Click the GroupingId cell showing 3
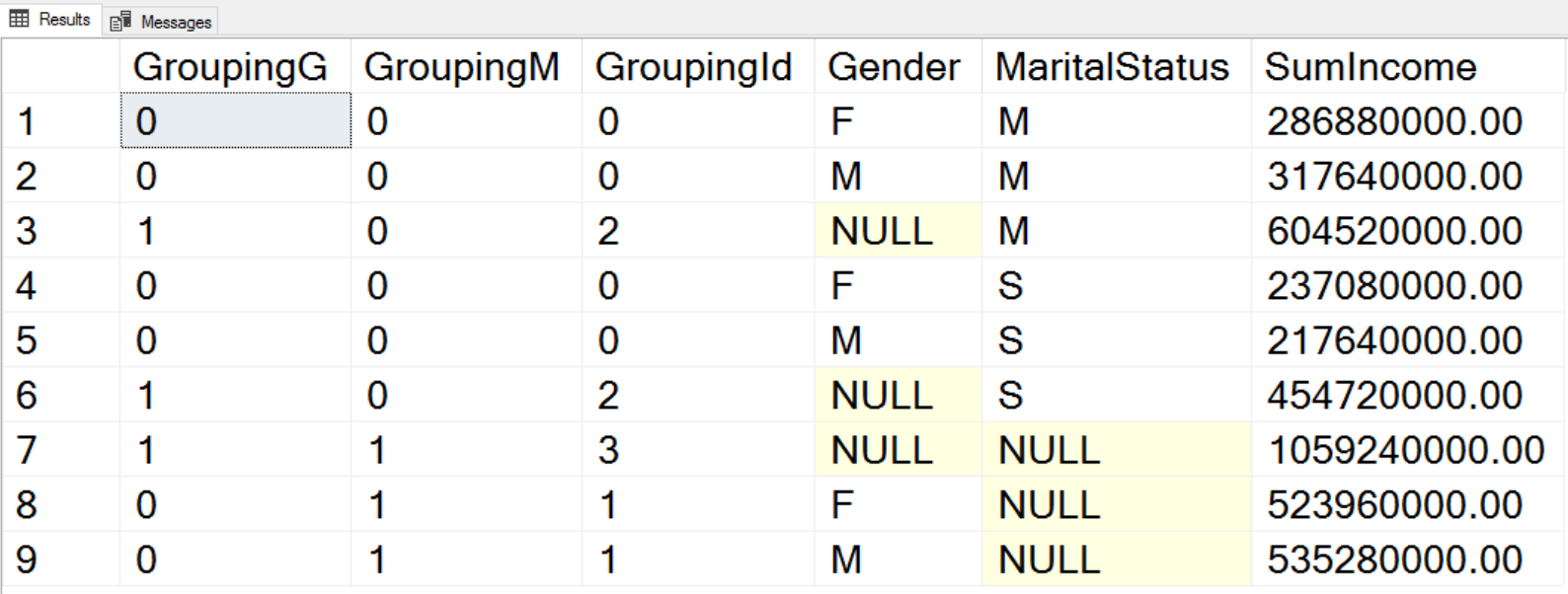Screen dimensions: 1568x594 [x=609, y=450]
